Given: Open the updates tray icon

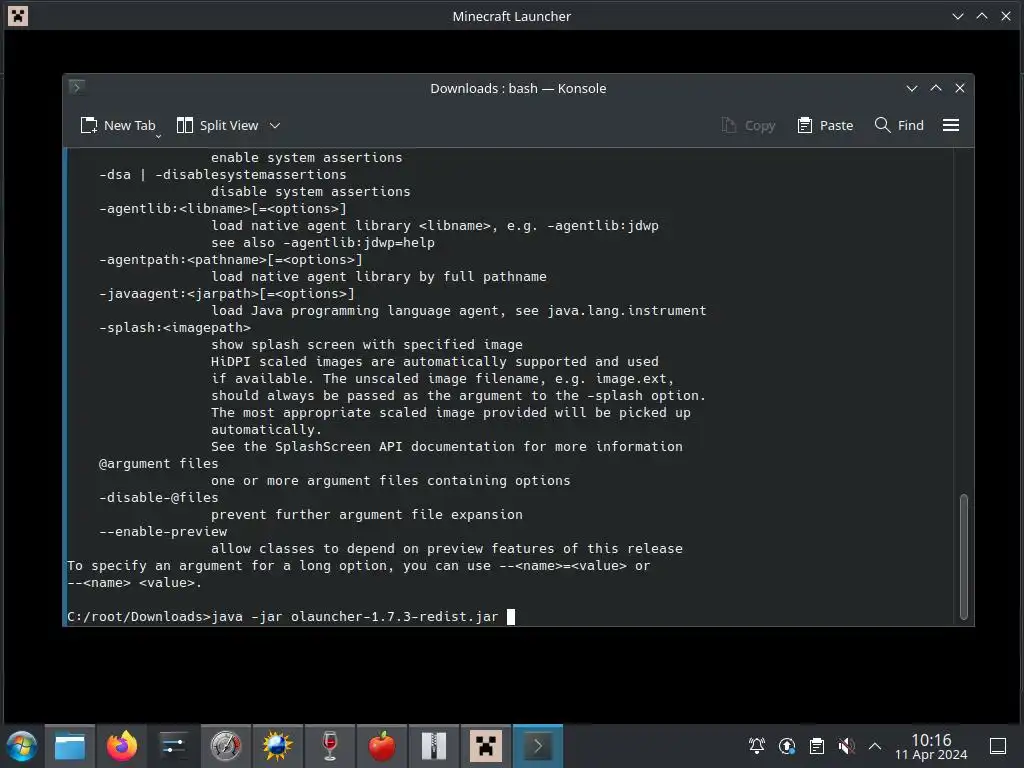Looking at the screenshot, I should coord(787,746).
